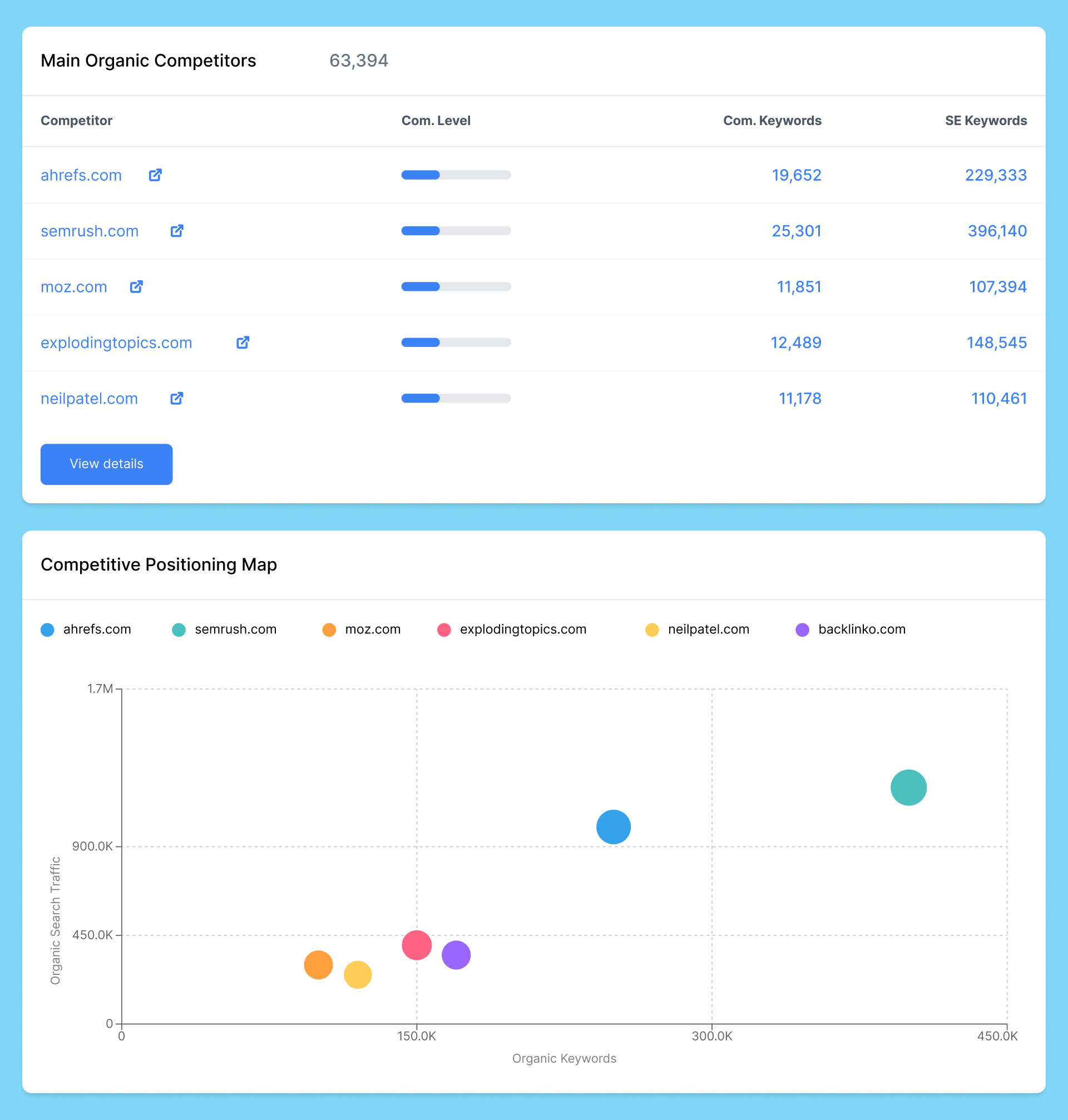Click the SE Keywords column header
The image size is (1068, 1120).
point(986,121)
